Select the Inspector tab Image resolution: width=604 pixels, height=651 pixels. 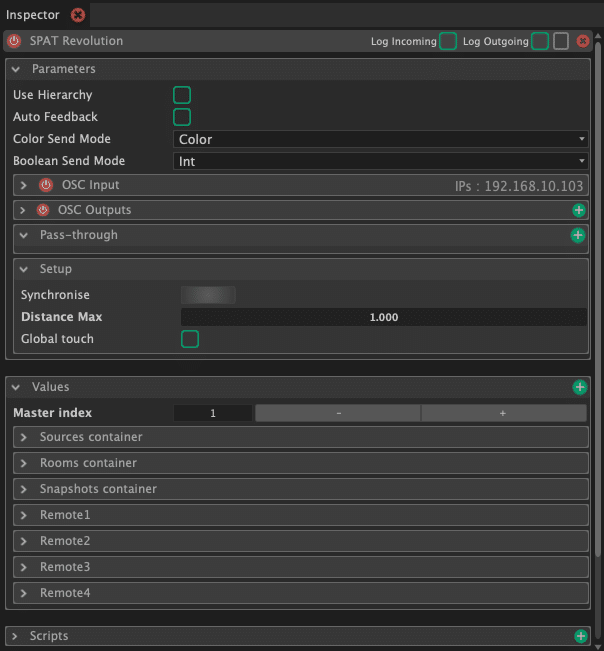33,15
